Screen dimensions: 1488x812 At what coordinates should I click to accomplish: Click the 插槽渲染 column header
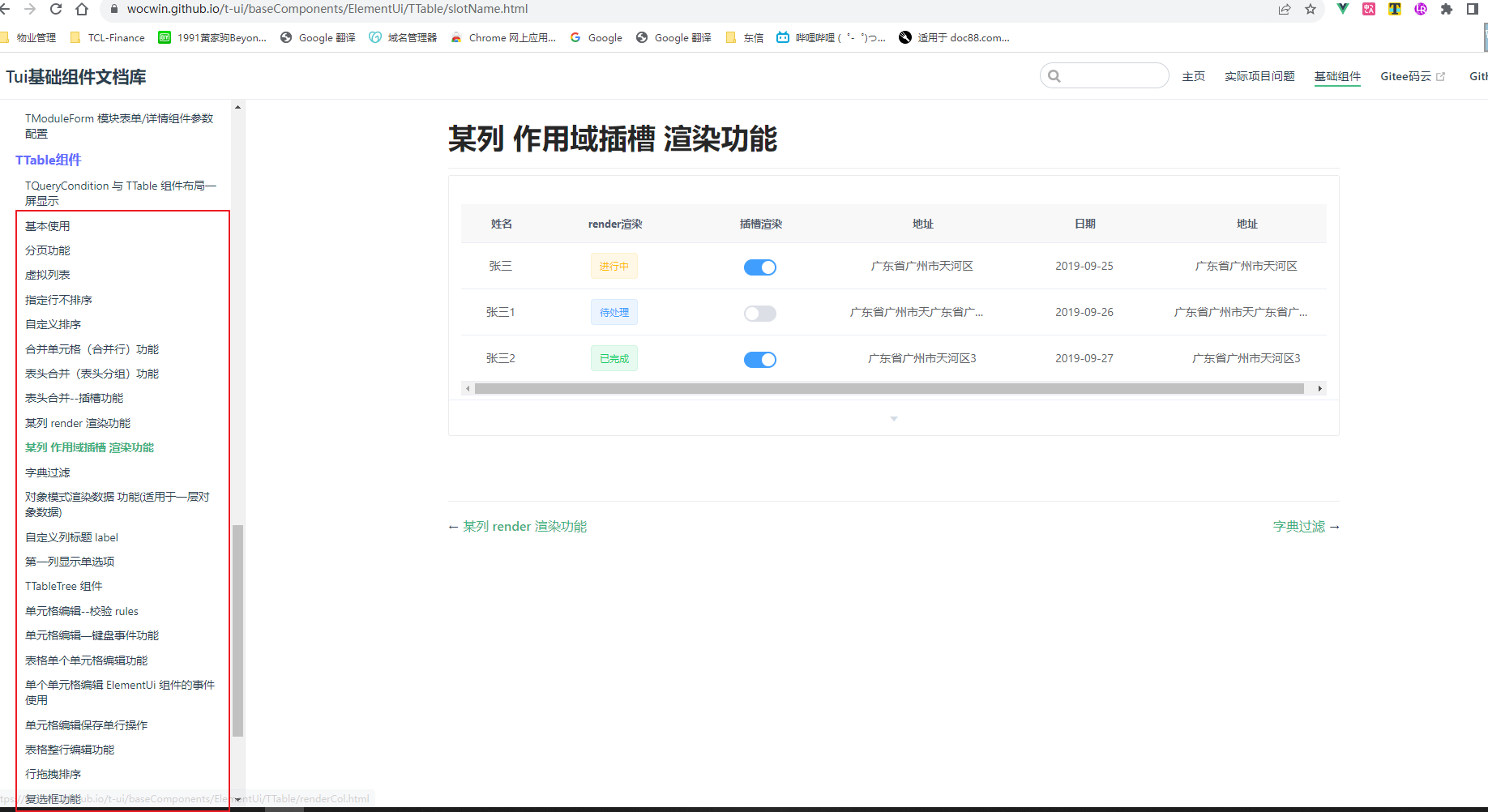point(761,224)
